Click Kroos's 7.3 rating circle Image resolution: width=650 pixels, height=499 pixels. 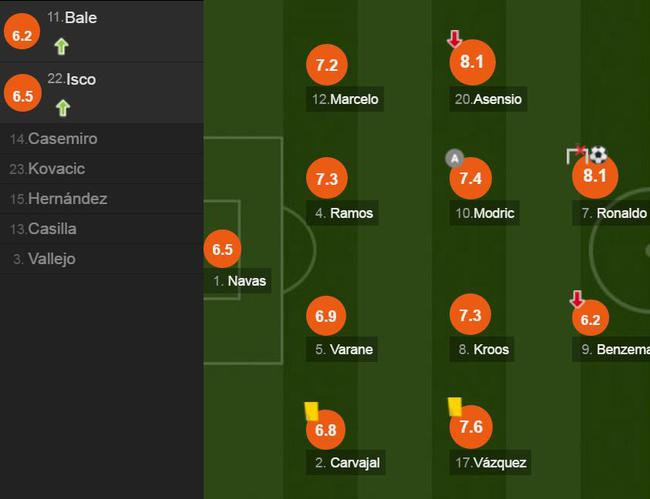[x=470, y=315]
